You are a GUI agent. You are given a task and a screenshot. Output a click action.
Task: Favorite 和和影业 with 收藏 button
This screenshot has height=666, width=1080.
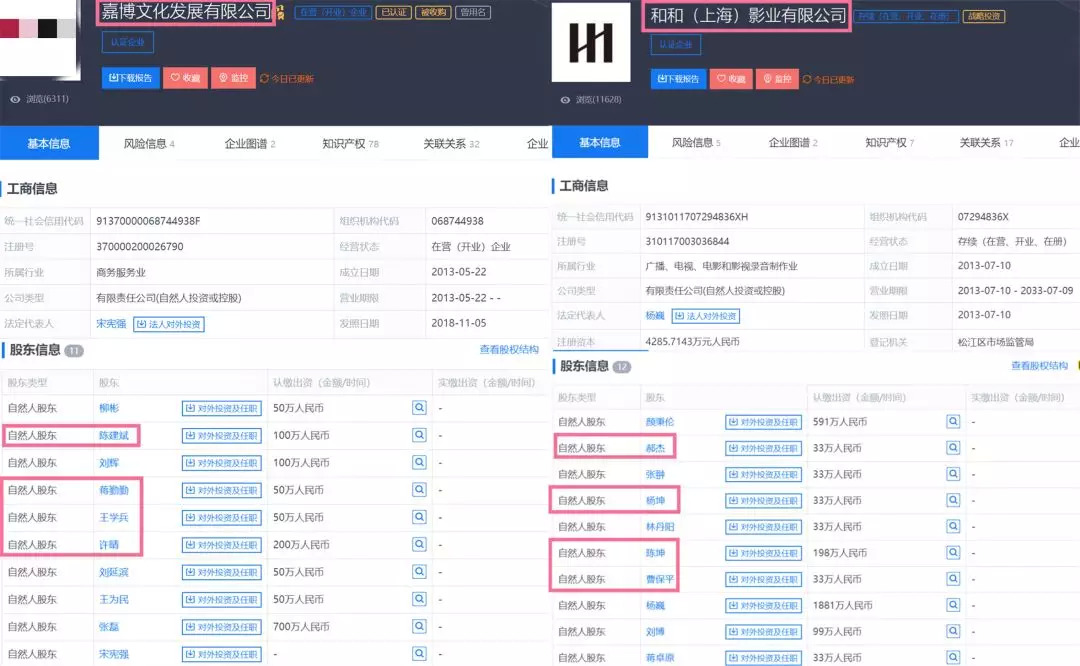tap(731, 79)
